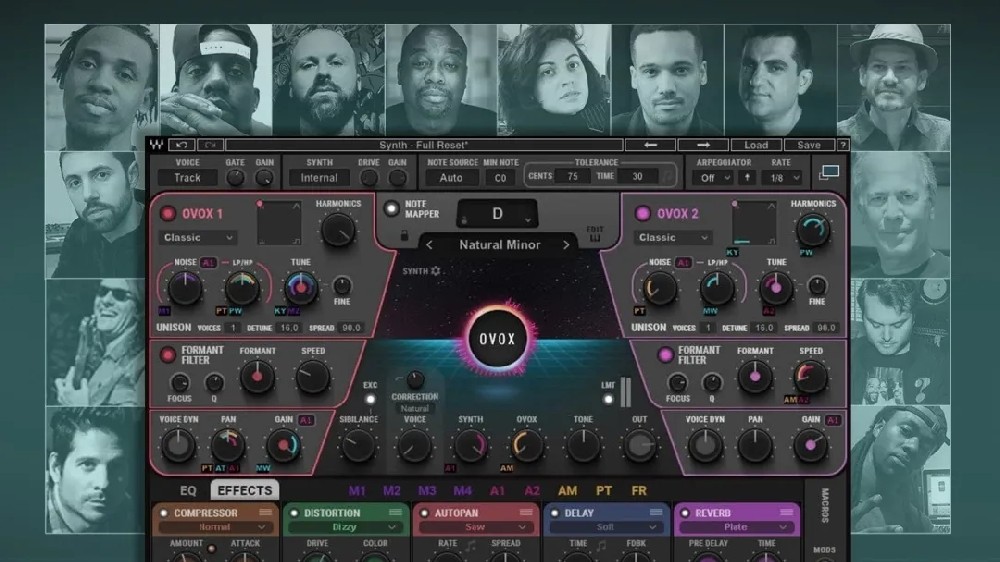Toggle the OVOX 2 power button
This screenshot has height=562, width=1000.
click(643, 214)
